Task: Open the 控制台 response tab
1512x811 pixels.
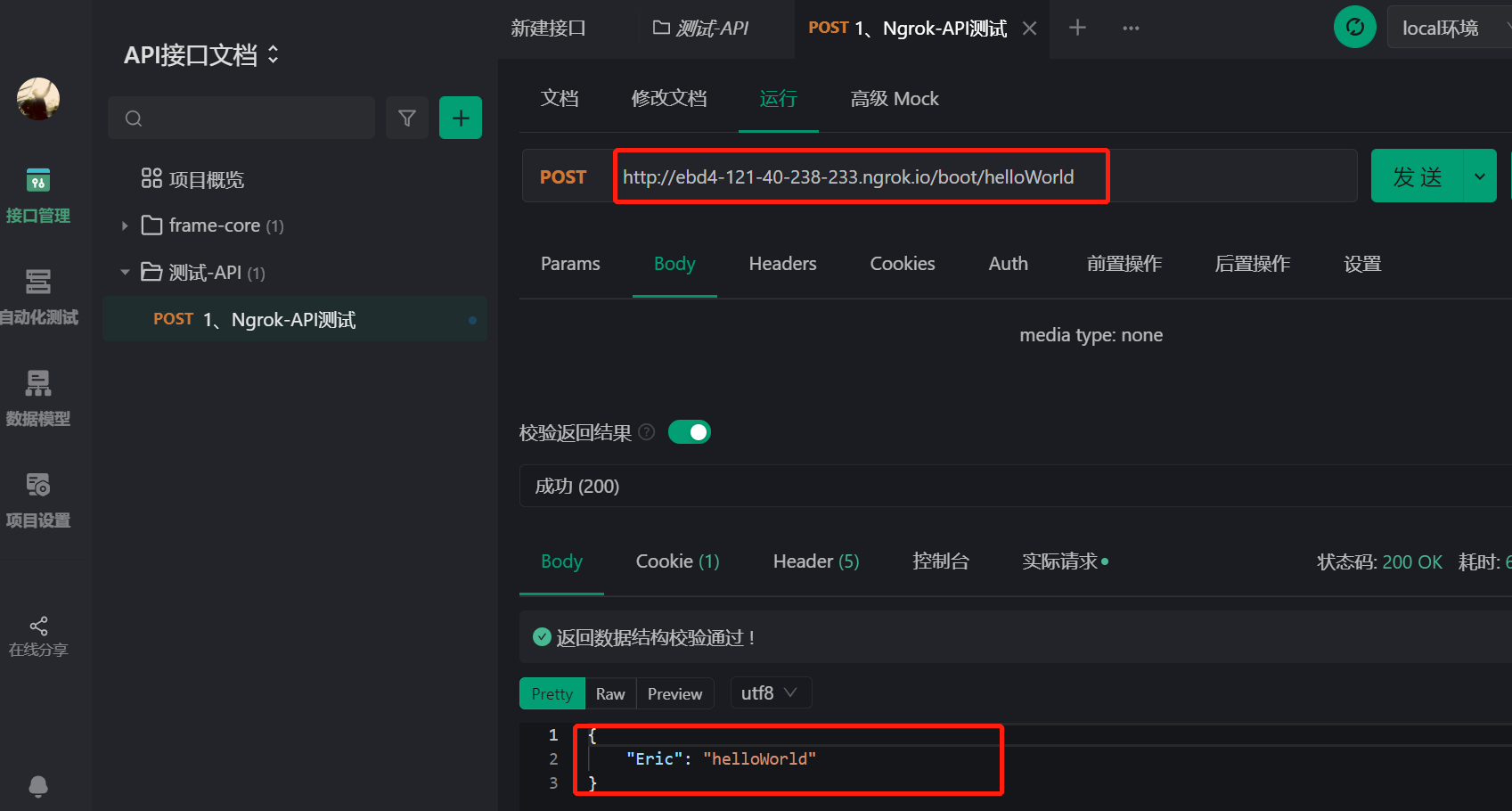Action: coord(941,561)
